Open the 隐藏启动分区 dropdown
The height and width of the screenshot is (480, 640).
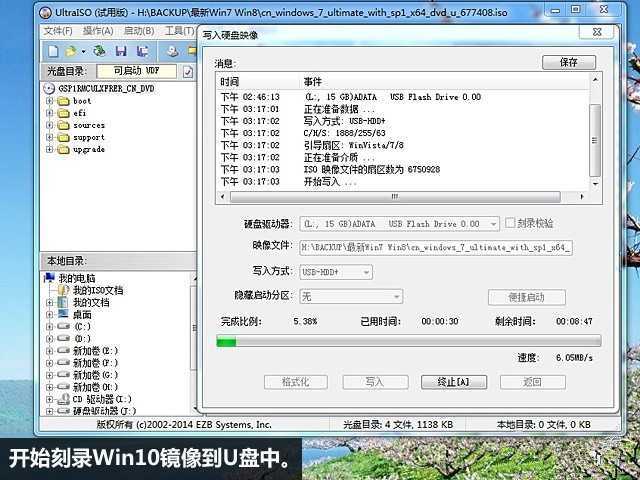pyautogui.click(x=396, y=297)
